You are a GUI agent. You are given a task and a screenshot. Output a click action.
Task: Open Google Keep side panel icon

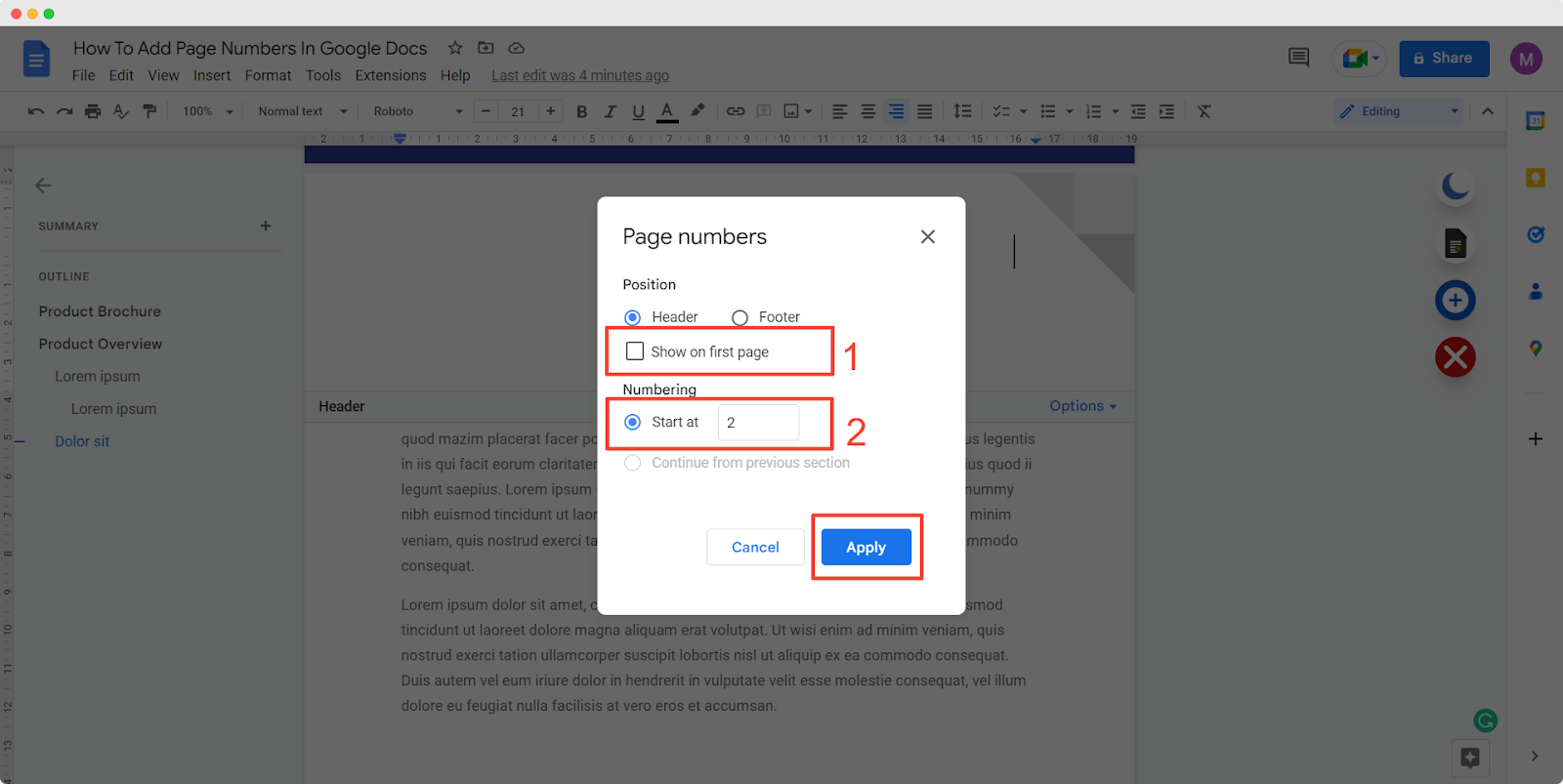pyautogui.click(x=1536, y=178)
